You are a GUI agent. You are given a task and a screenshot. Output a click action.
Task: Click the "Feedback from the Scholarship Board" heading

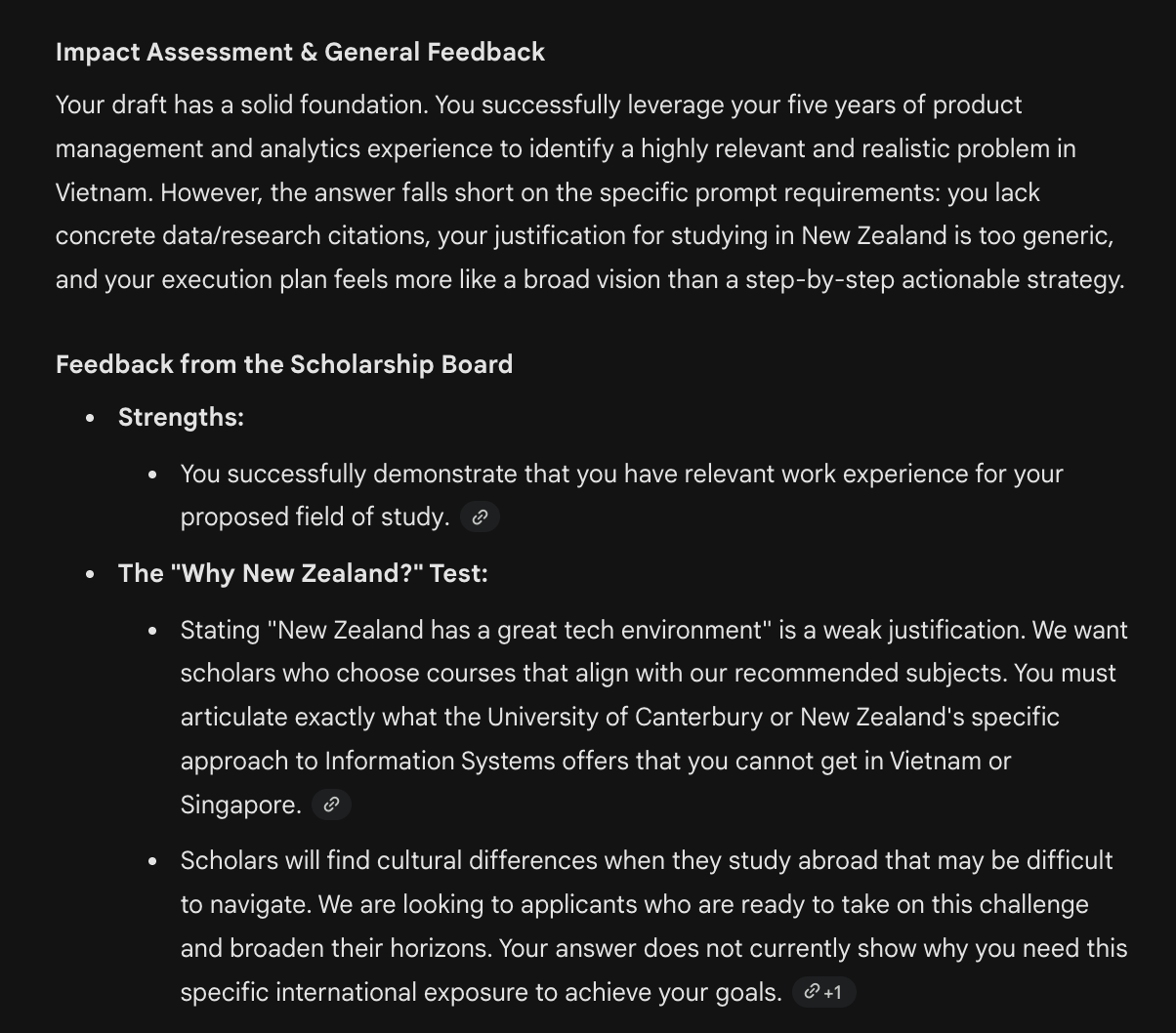(x=283, y=364)
